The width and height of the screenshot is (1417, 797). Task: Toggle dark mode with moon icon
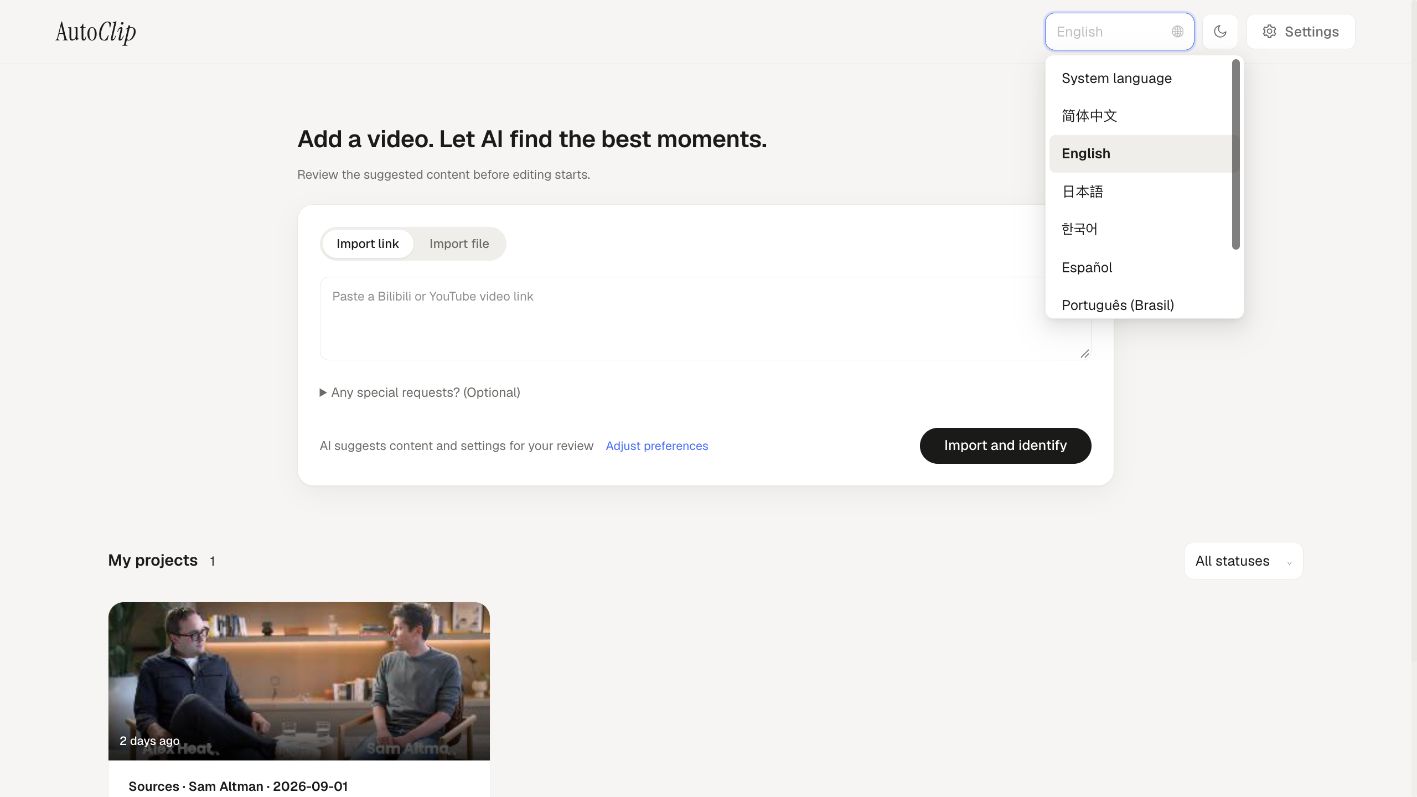coord(1220,32)
